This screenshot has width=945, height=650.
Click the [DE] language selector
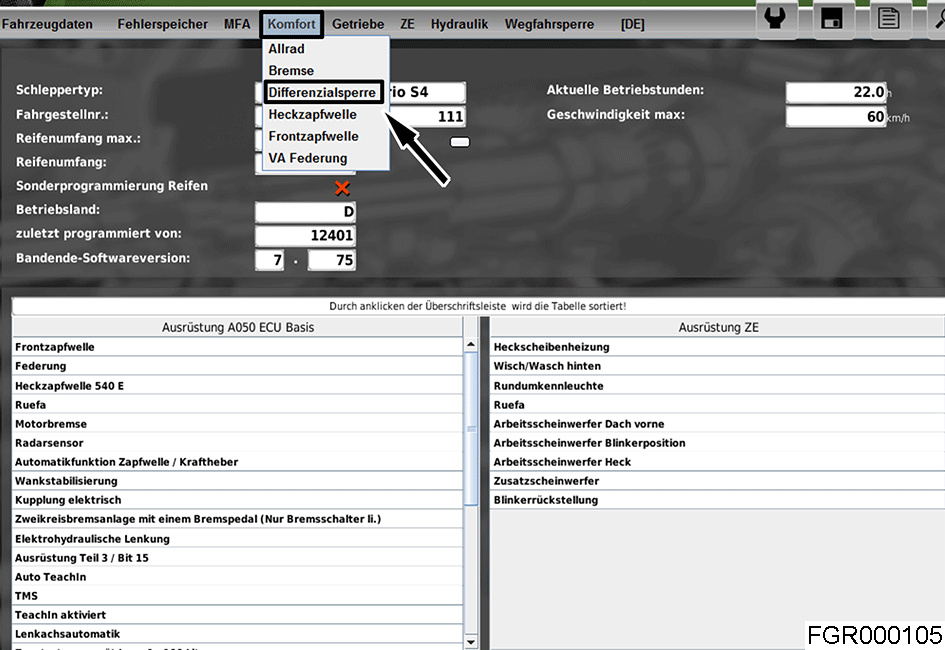pyautogui.click(x=633, y=24)
